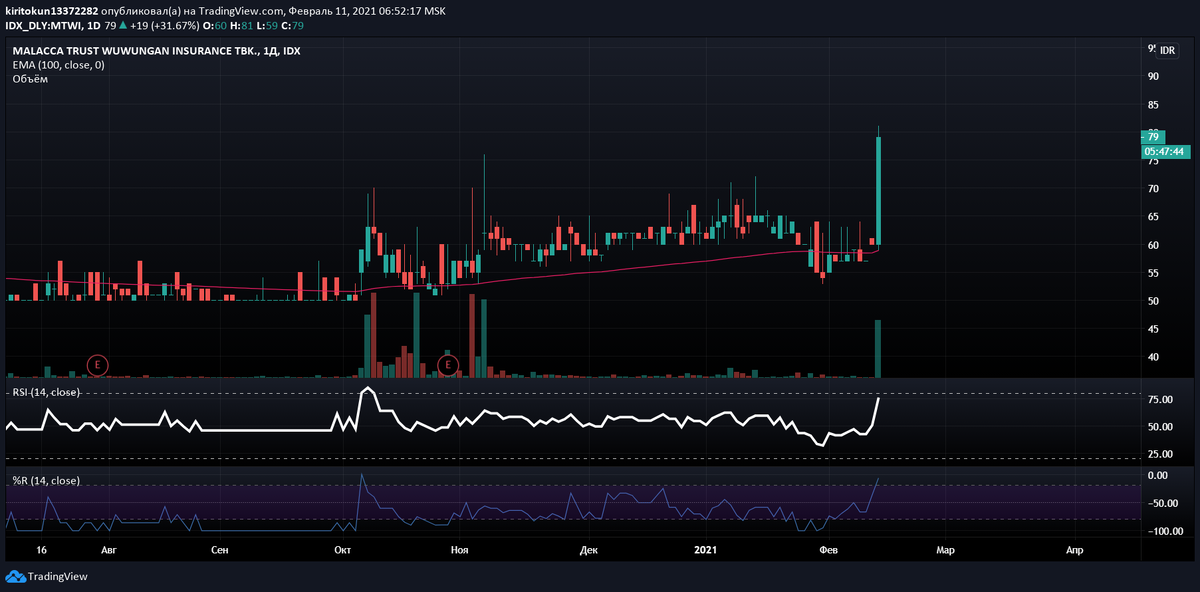Click the Дек label on time axis
1200x592 pixels.
590,551
